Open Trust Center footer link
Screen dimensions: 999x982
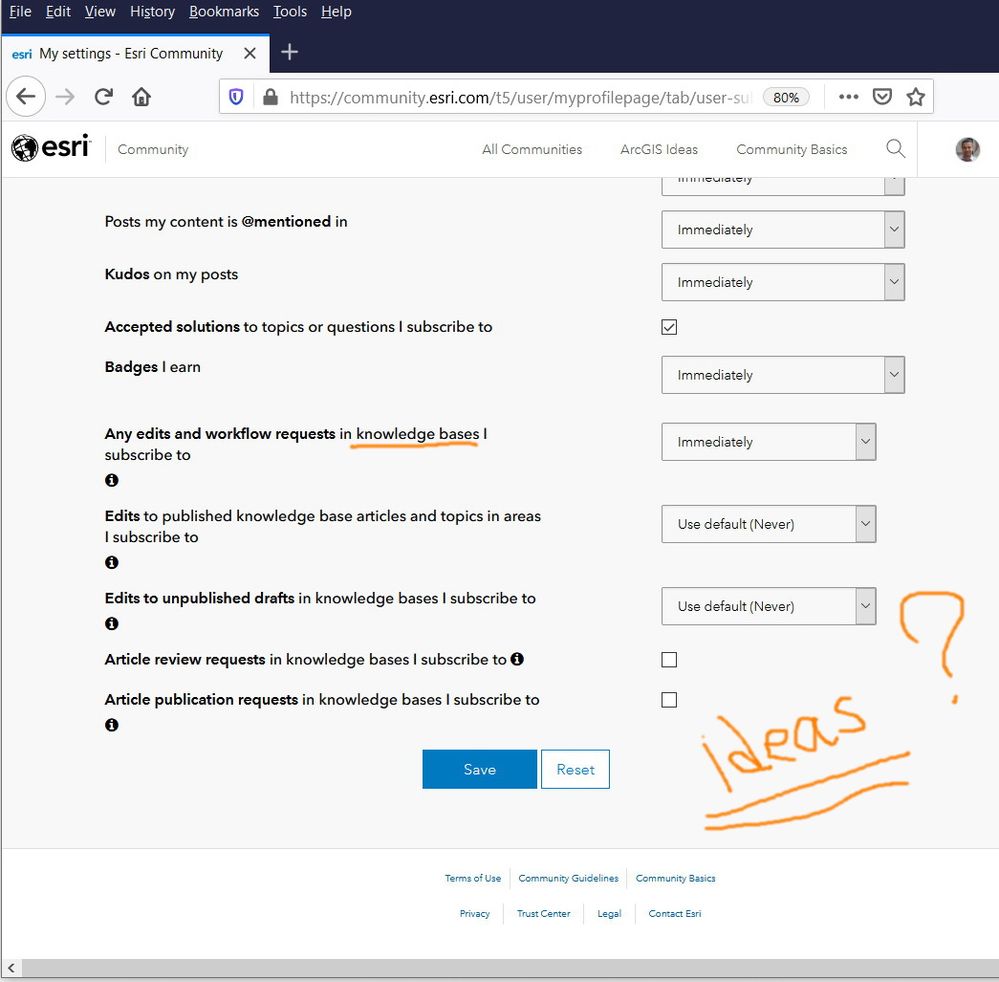(543, 913)
